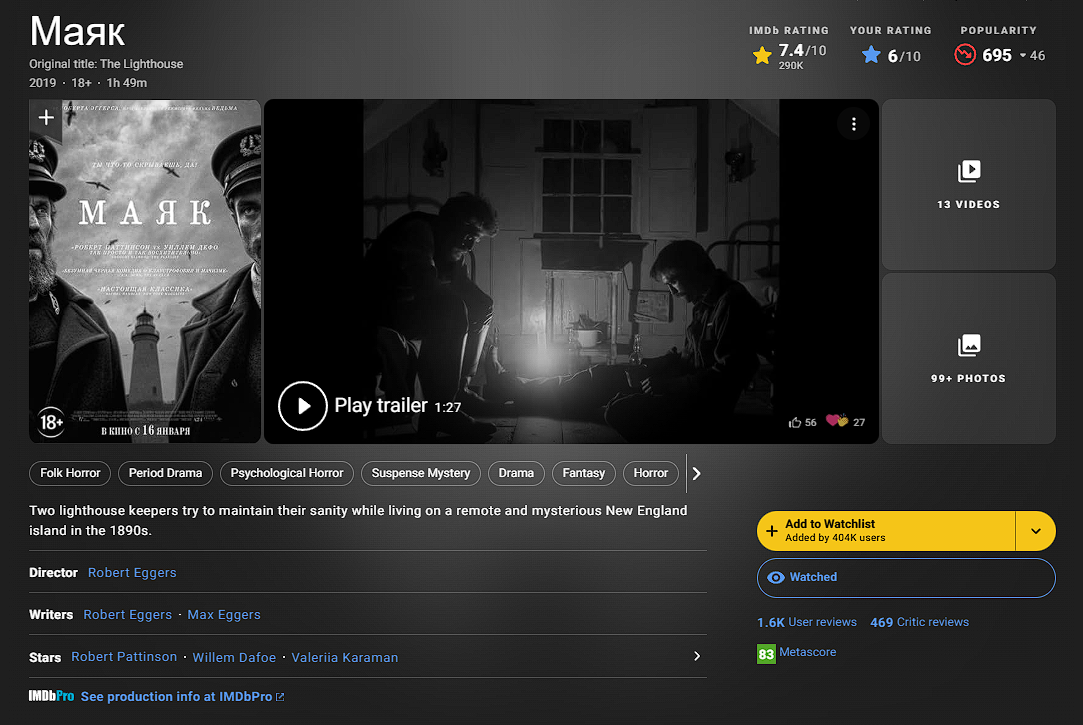Add to watchlist via poster plus icon

(x=46, y=118)
